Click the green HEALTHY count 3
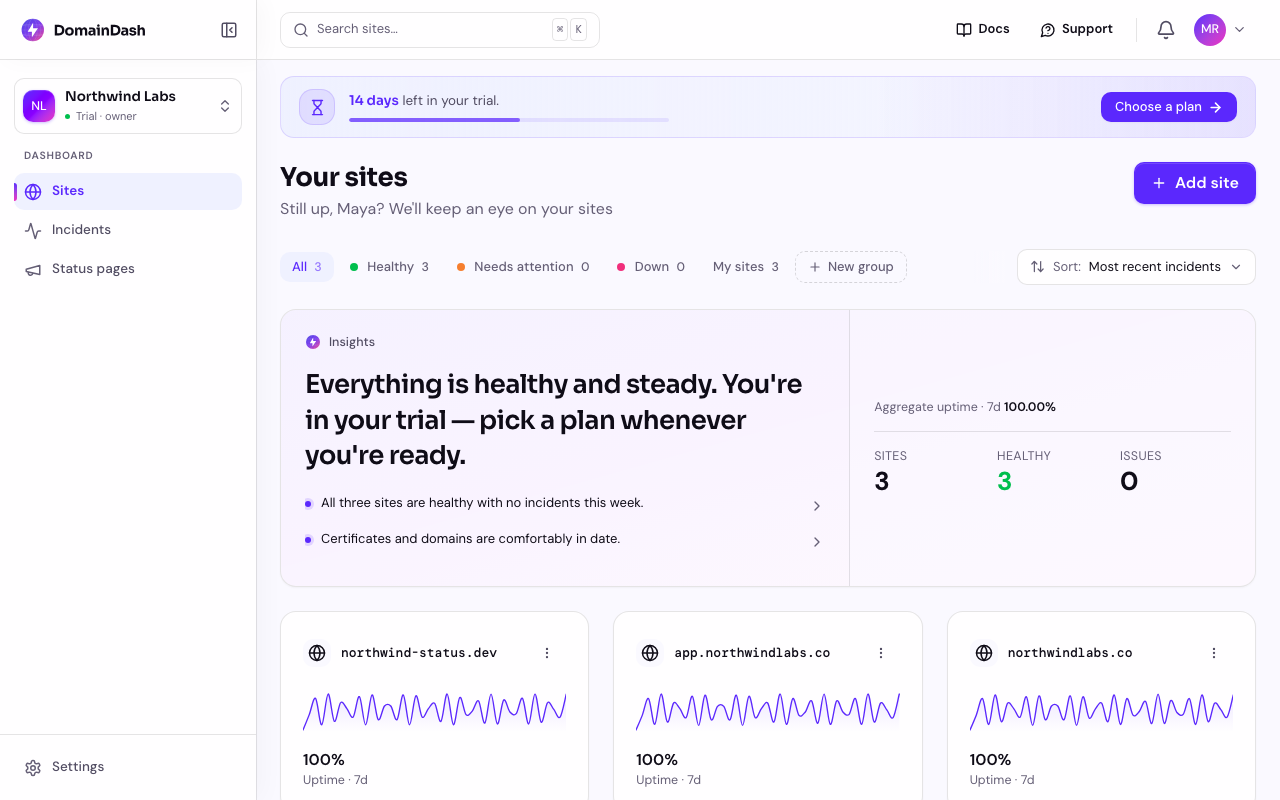The width and height of the screenshot is (1280, 800). pos(1004,482)
